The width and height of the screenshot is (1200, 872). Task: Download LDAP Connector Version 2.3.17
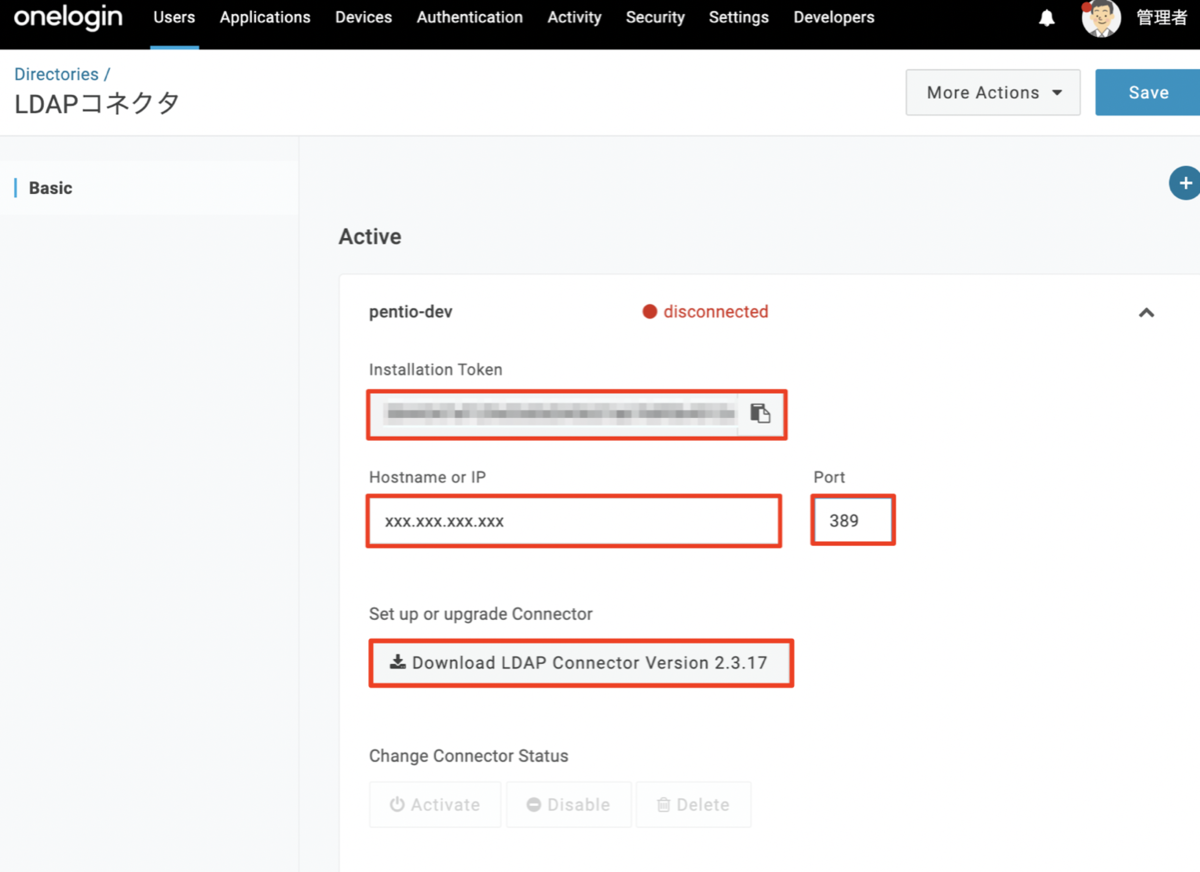581,663
